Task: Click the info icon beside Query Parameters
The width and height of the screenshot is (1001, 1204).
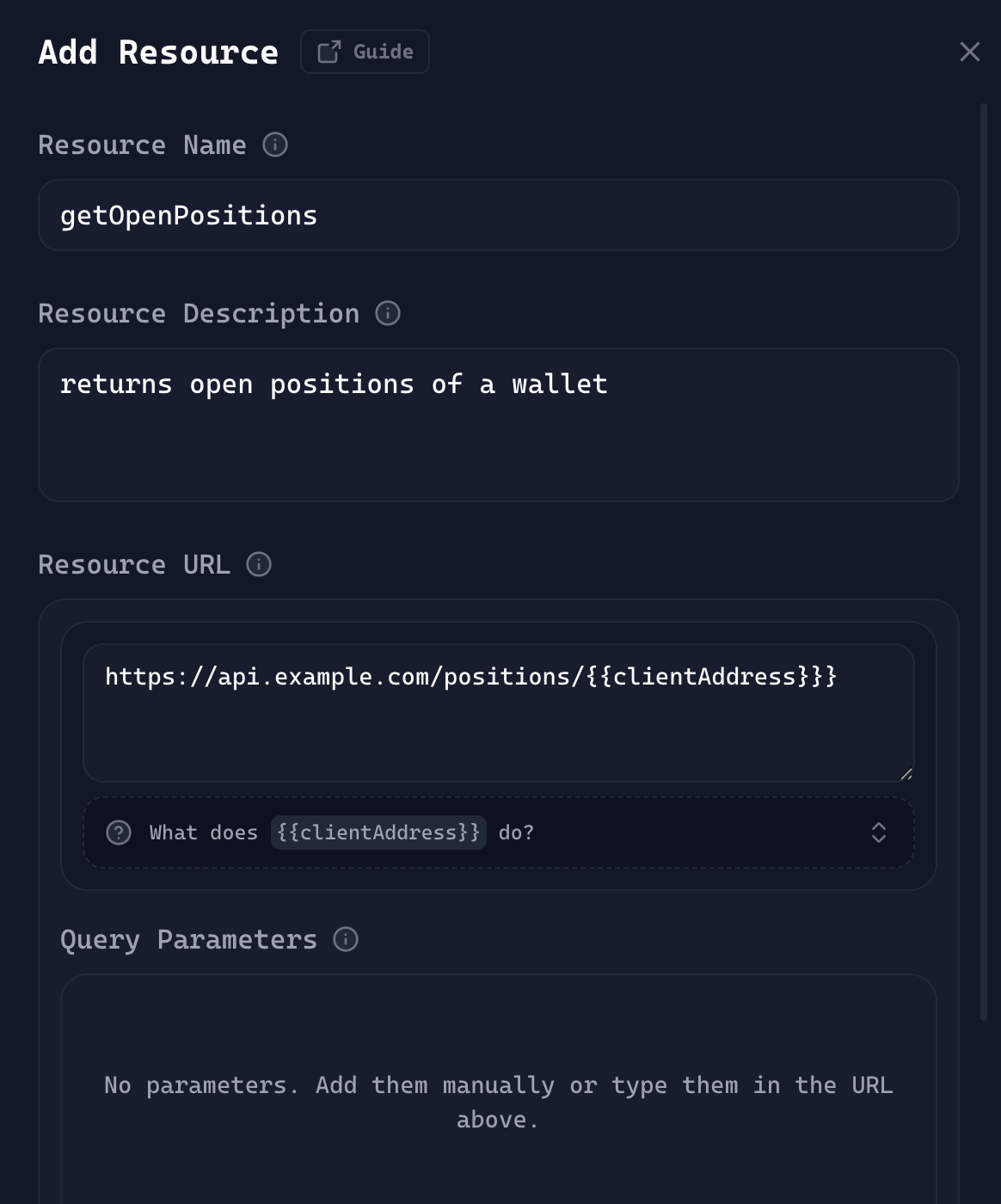Action: tap(346, 939)
